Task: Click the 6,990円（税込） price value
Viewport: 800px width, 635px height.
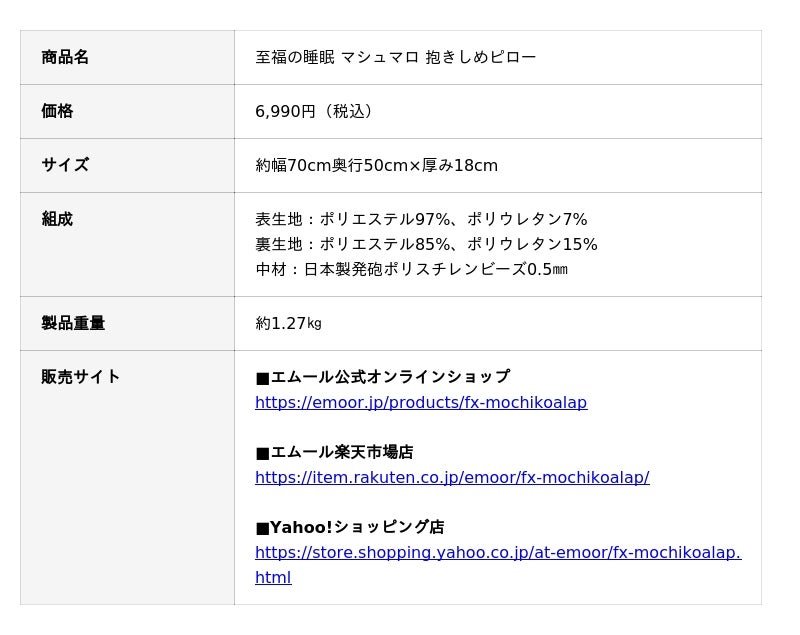Action: (x=317, y=111)
